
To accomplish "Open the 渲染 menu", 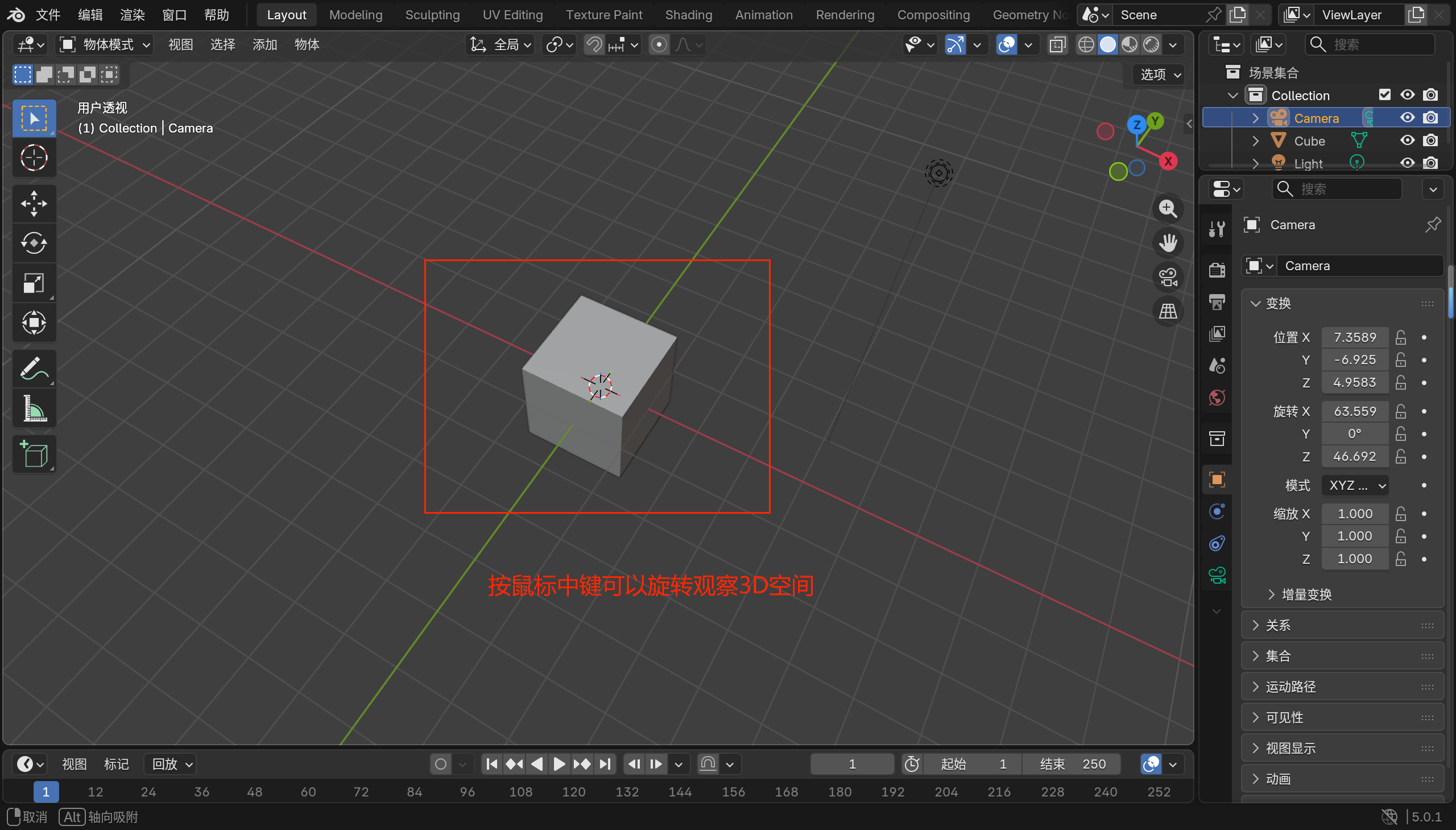I will (x=132, y=15).
